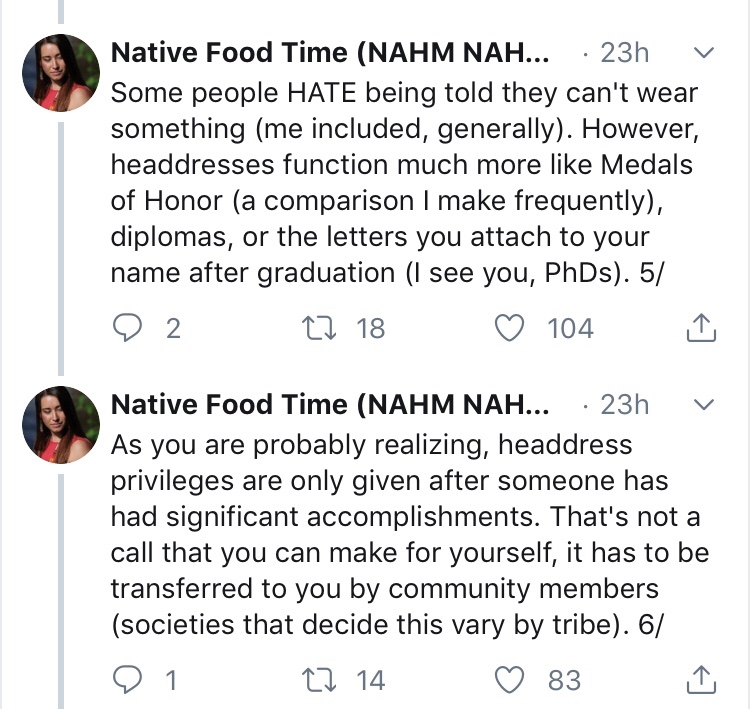Screen dimensions: 750x709
Task: Like the tweet with 104 likes
Action: coord(512,328)
